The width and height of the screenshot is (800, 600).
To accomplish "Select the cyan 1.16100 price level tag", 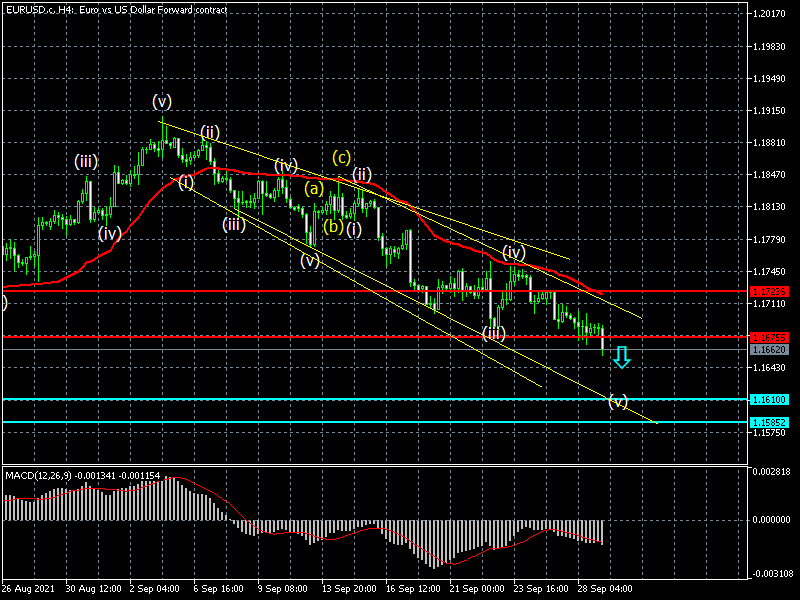I will (x=769, y=399).
